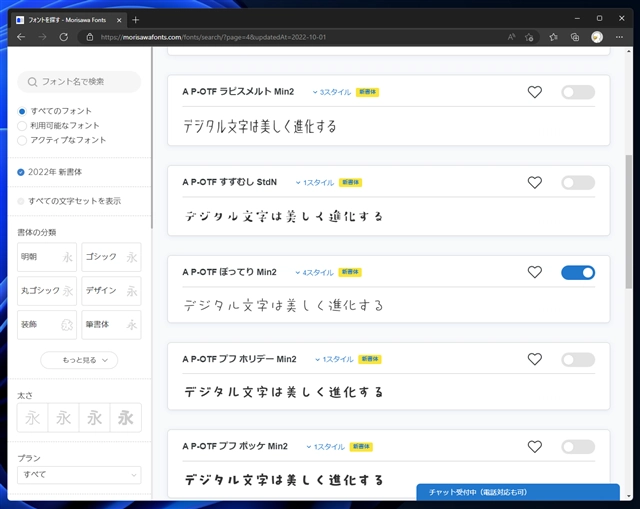This screenshot has width=640, height=509.
Task: Expand more categories with もっと見る
Action: pyautogui.click(x=79, y=360)
